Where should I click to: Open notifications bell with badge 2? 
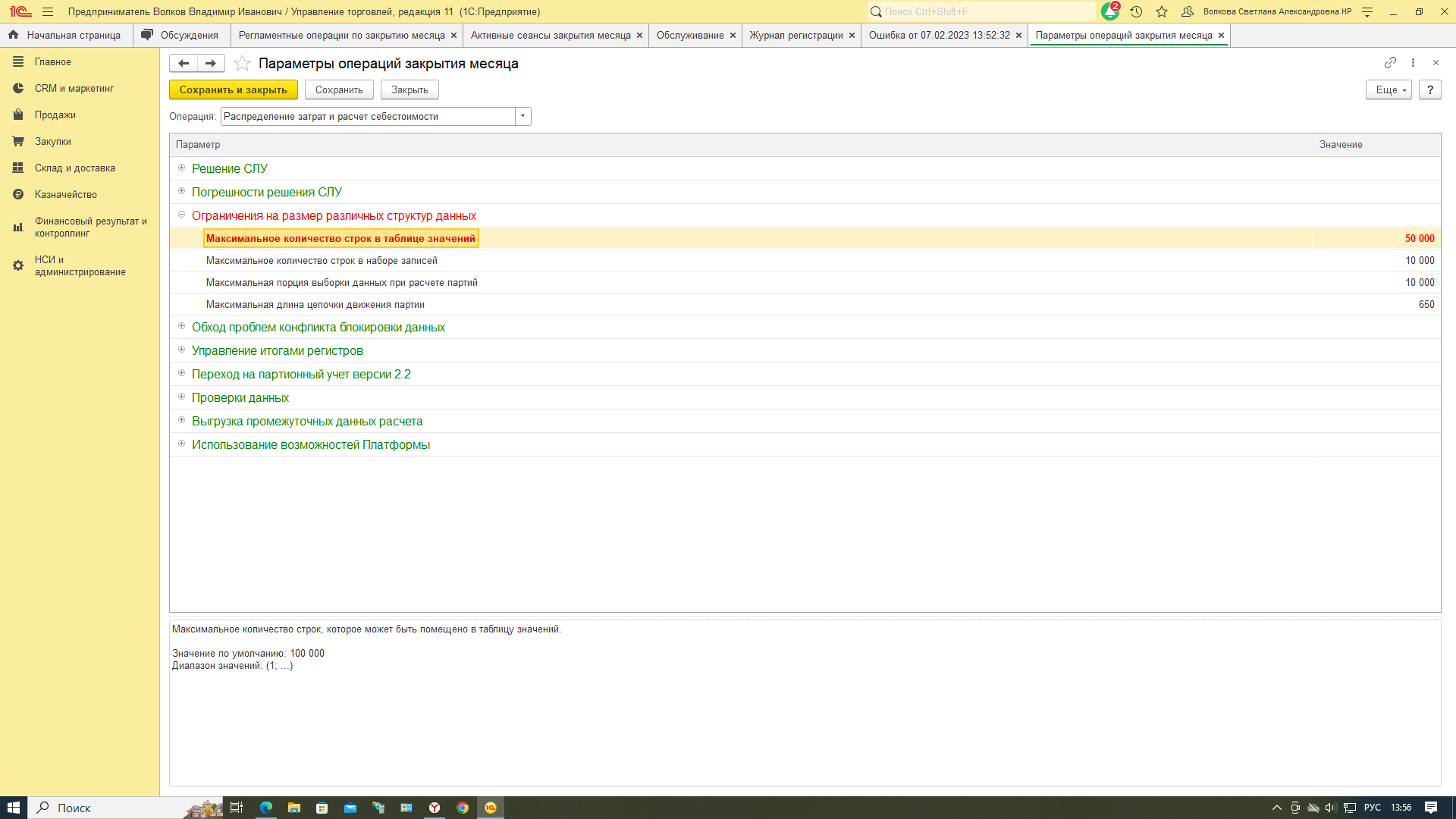click(x=1110, y=11)
